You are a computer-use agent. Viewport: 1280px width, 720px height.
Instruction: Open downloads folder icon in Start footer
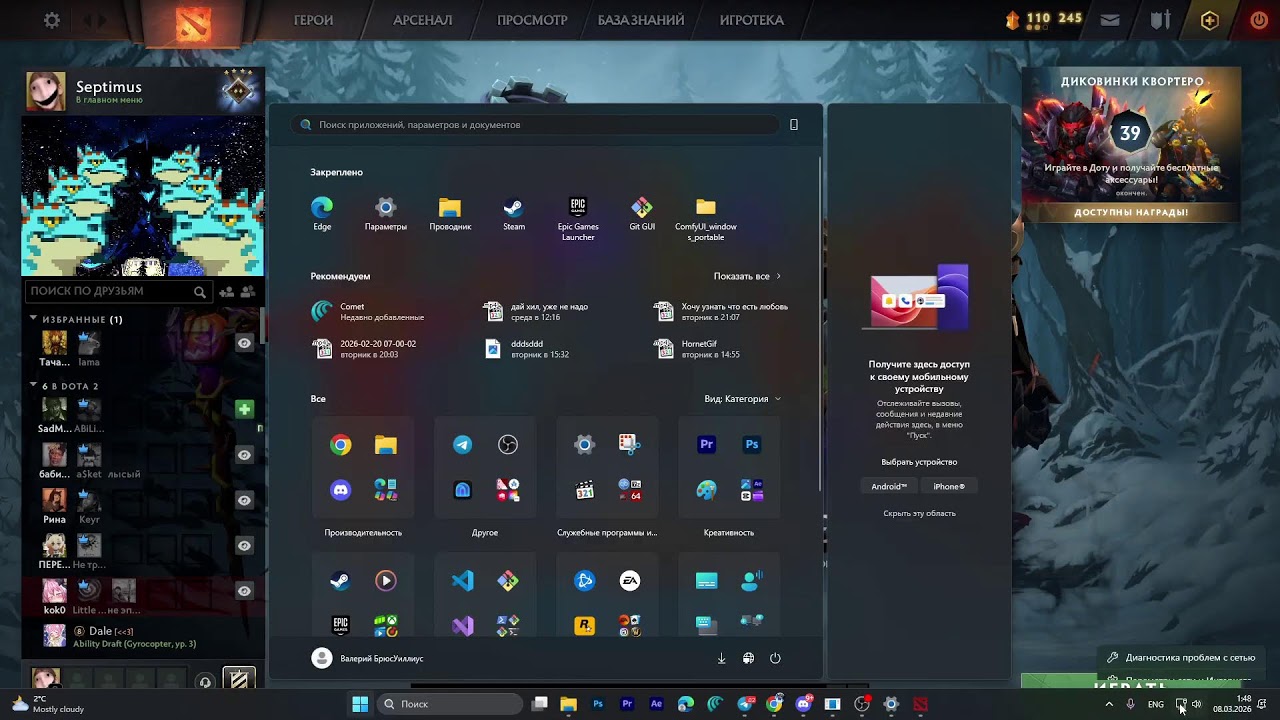[721, 658]
